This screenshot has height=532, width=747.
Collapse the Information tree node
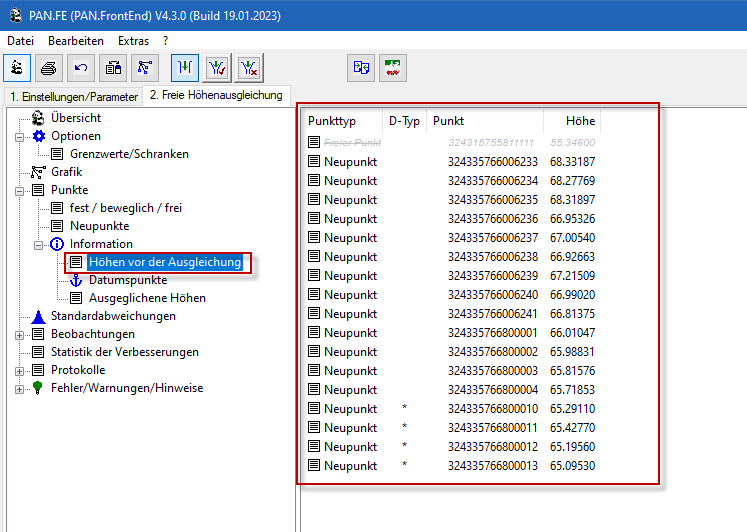(39, 244)
